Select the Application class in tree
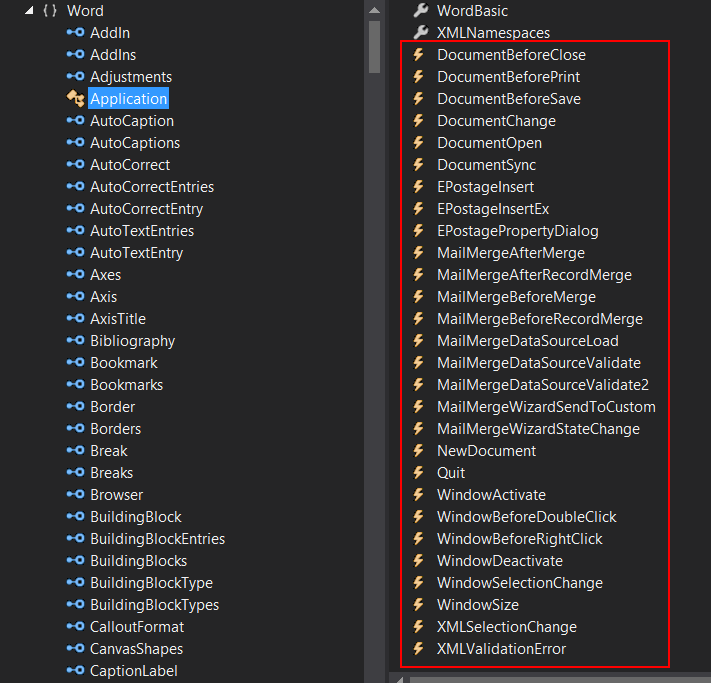The image size is (711, 683). pyautogui.click(x=128, y=98)
